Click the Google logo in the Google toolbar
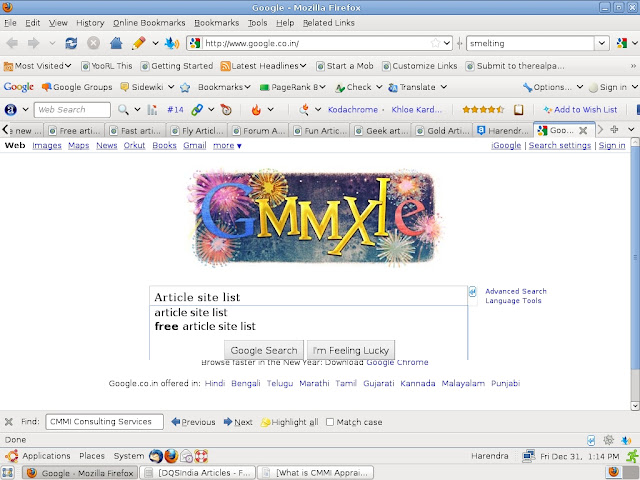Image resolution: width=640 pixels, height=480 pixels. coord(18,87)
